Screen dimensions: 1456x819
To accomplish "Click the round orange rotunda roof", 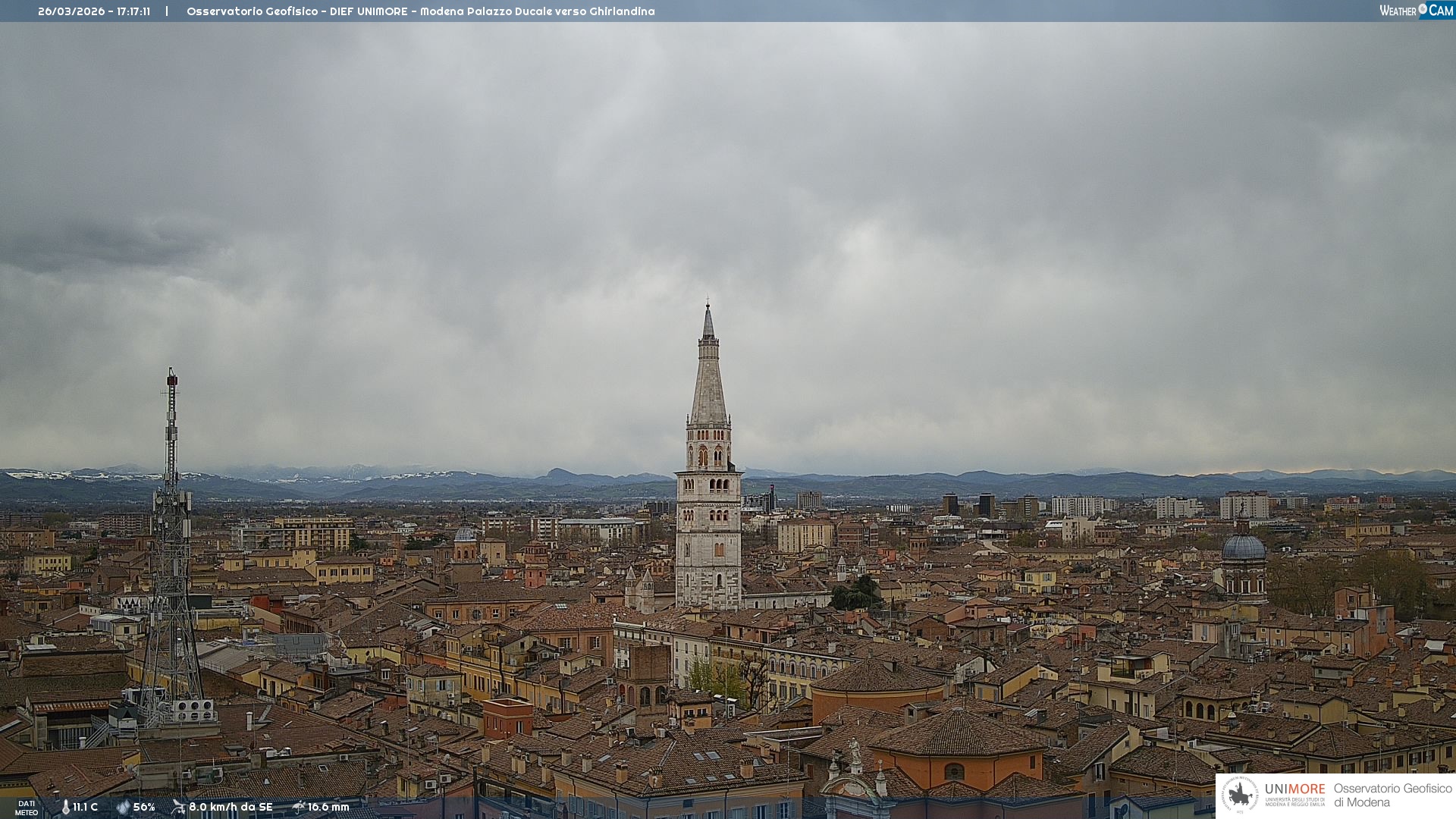I will pos(878,677).
